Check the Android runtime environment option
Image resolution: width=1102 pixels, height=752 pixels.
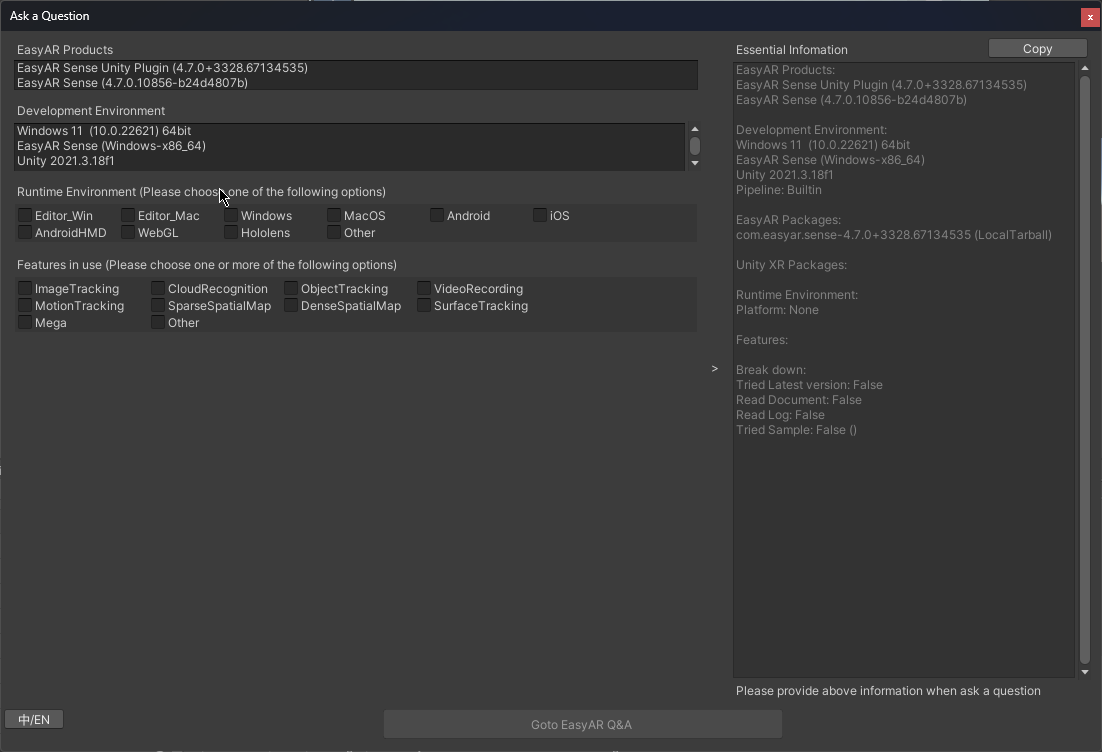click(437, 216)
